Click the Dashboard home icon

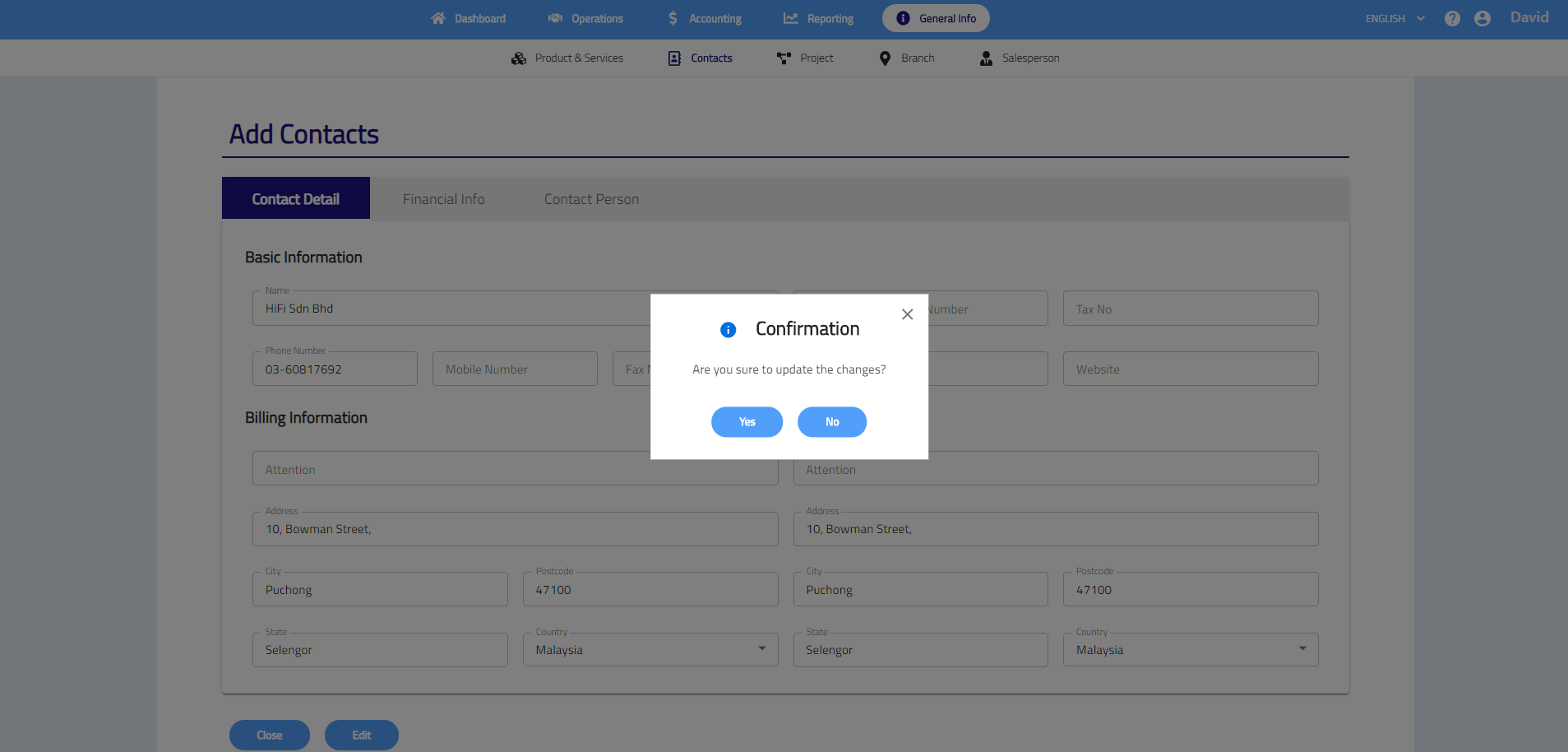point(437,18)
